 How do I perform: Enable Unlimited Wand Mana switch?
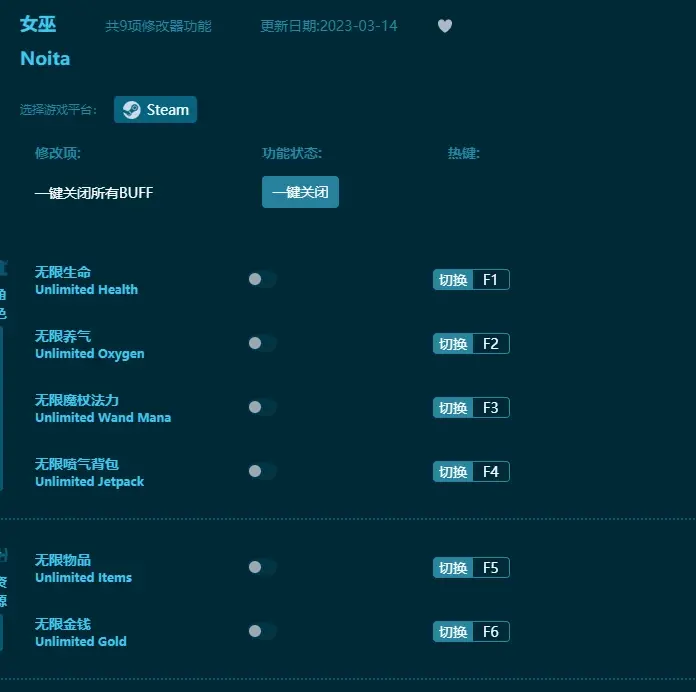pos(262,407)
